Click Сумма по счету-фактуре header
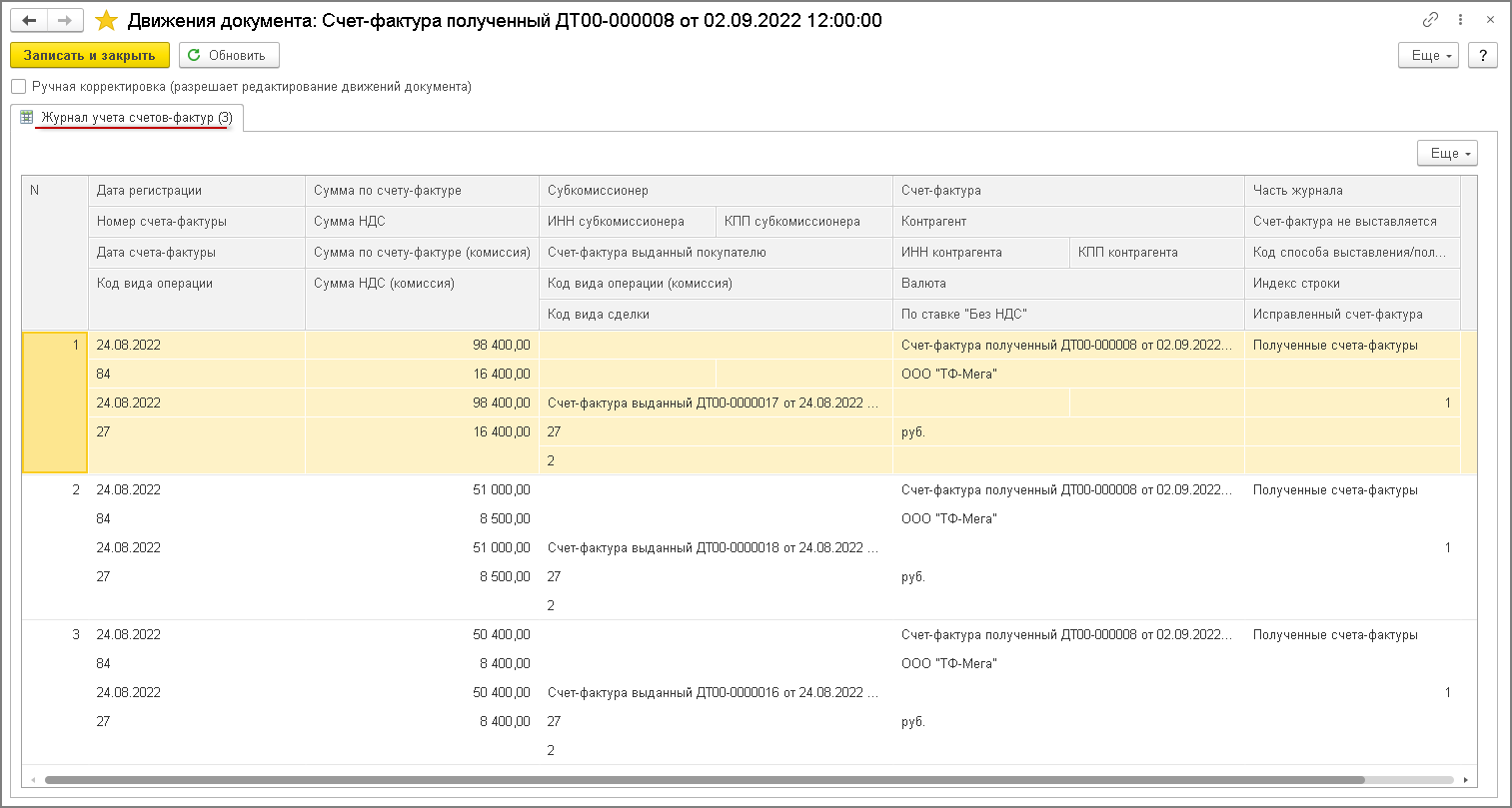Image resolution: width=1512 pixels, height=808 pixels. [422, 191]
